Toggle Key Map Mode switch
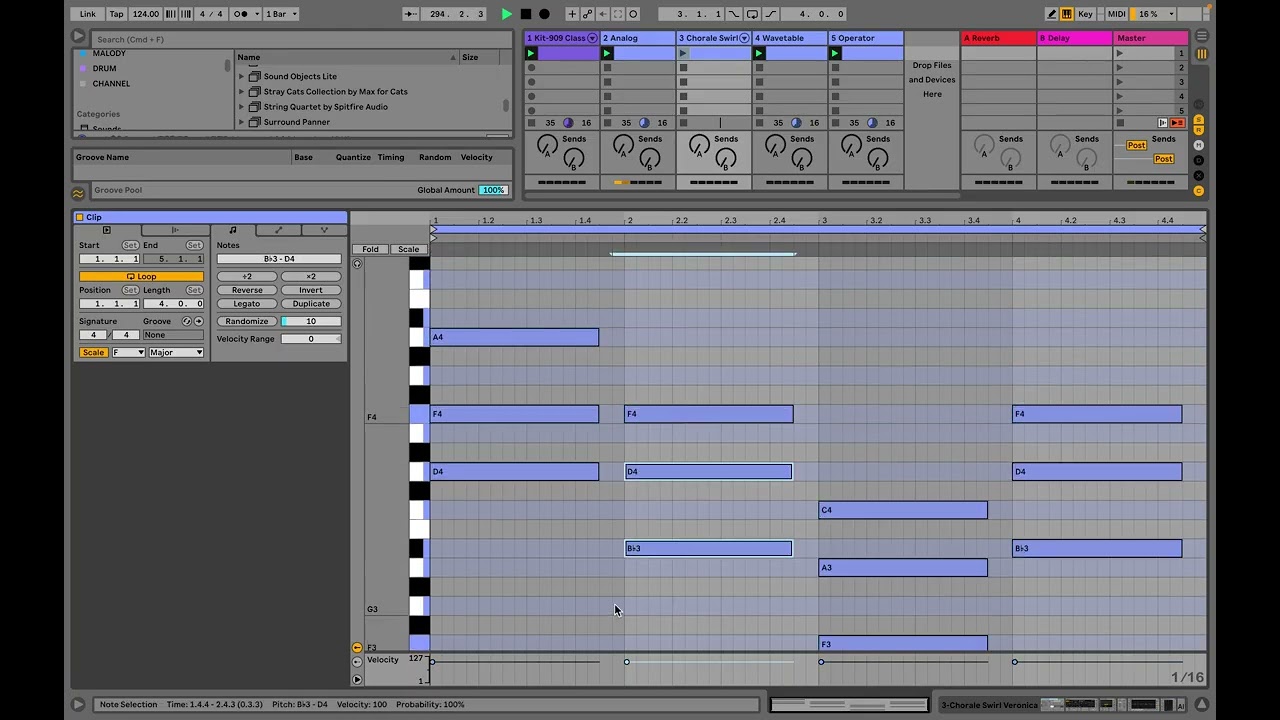Image resolution: width=1280 pixels, height=720 pixels. 1085,14
